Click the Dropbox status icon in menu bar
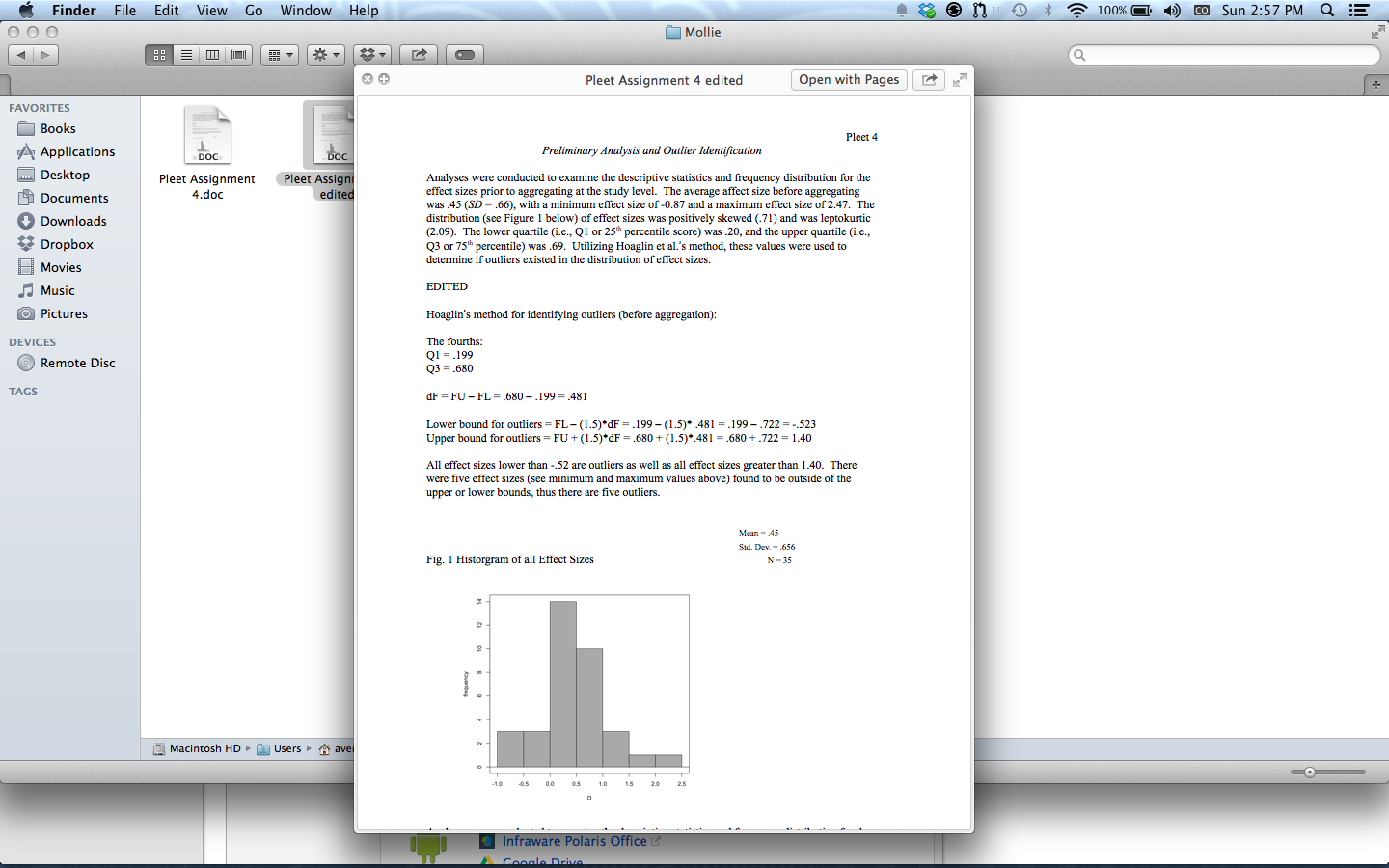 click(x=927, y=11)
